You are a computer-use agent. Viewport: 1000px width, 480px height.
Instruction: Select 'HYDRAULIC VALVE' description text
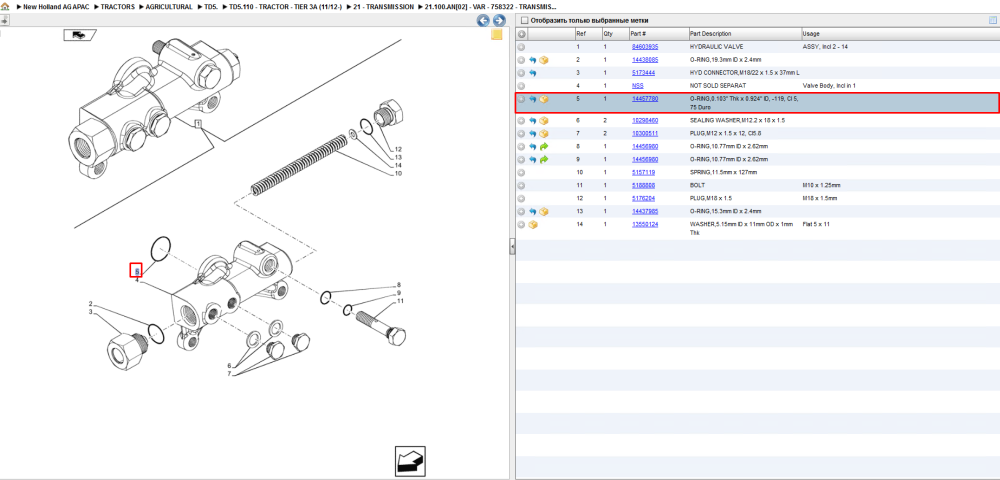716,47
